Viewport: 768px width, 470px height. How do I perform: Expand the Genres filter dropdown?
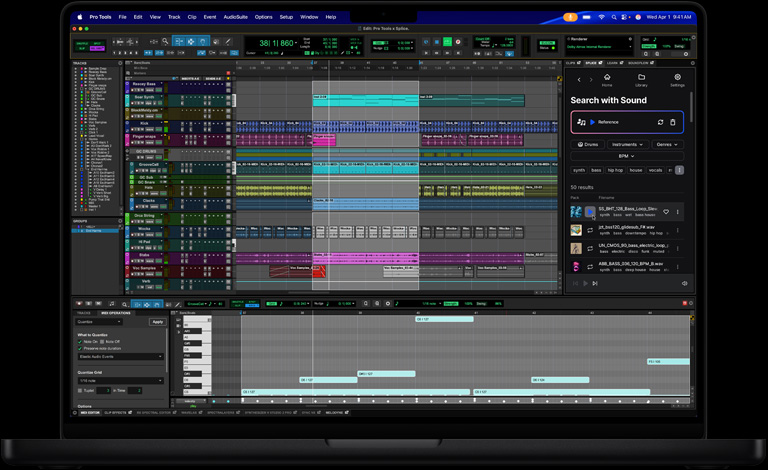pyautogui.click(x=667, y=144)
